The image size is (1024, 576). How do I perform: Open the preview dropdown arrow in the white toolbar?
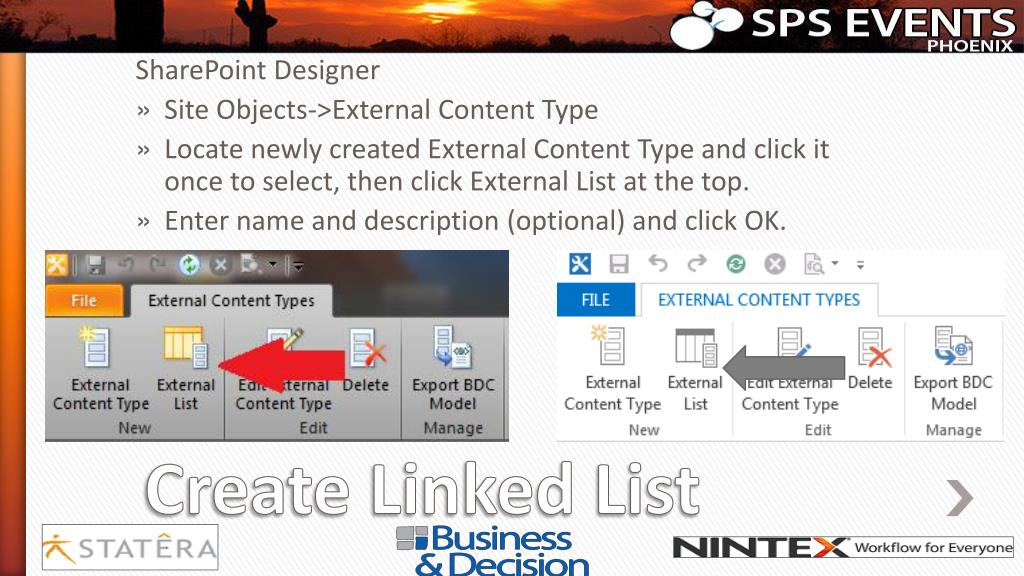pyautogui.click(x=835, y=264)
